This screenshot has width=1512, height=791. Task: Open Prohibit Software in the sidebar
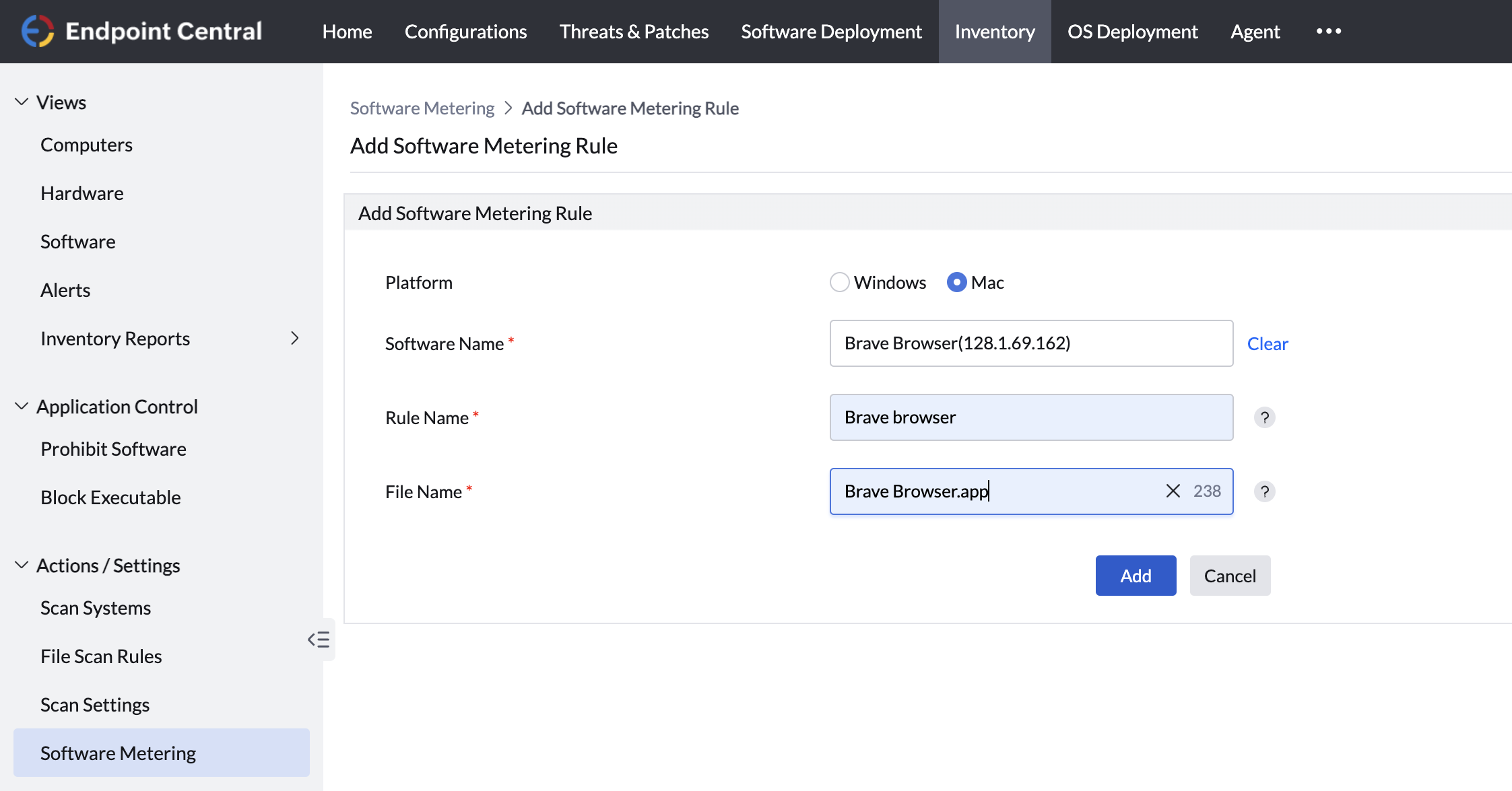(x=113, y=449)
